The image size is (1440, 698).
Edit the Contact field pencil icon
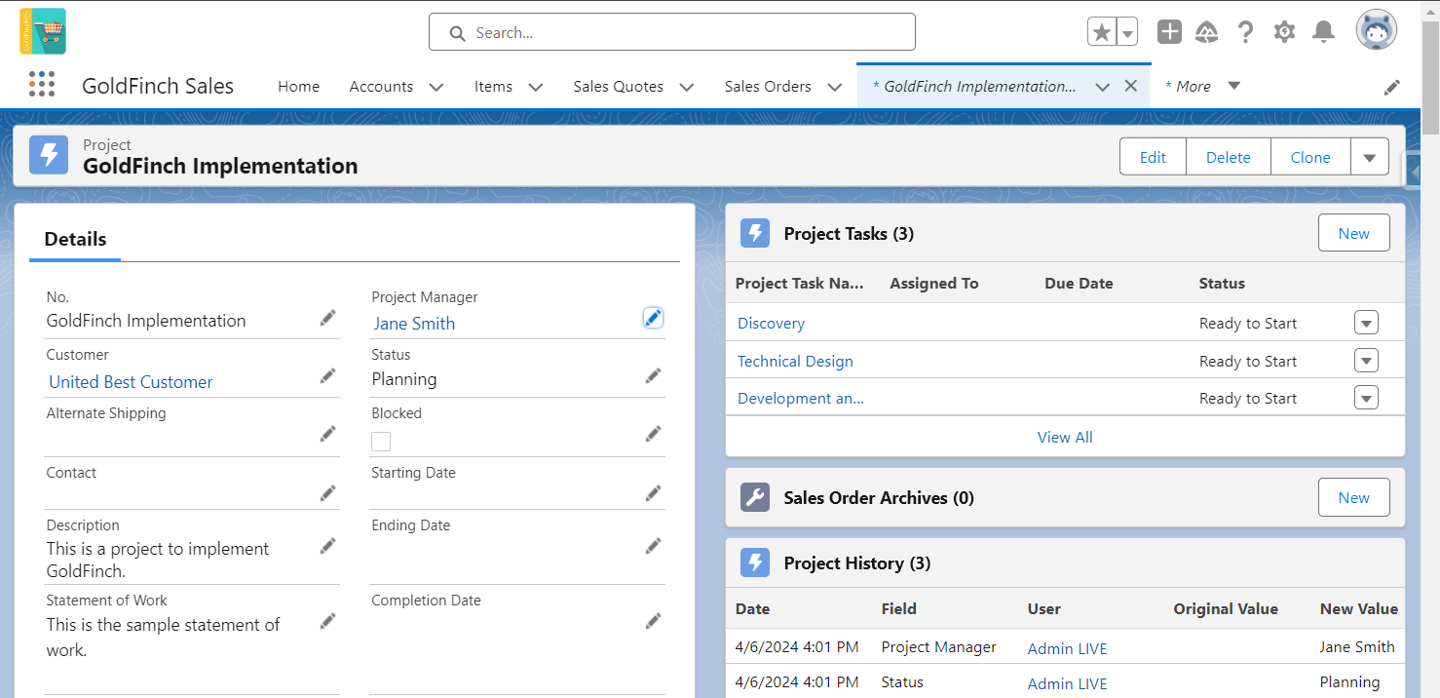[x=327, y=493]
